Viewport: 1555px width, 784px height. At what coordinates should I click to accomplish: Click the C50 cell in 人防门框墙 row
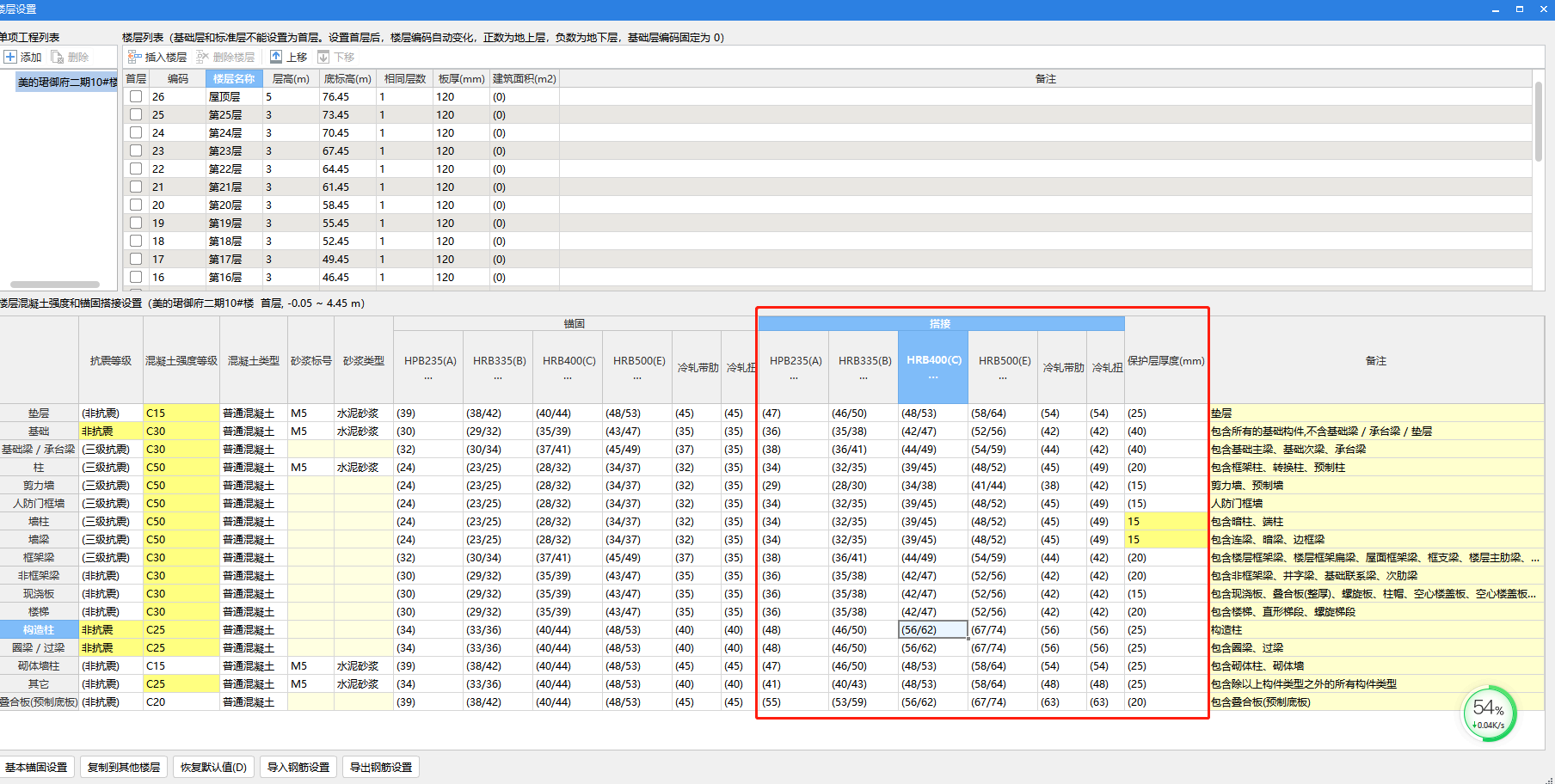pyautogui.click(x=181, y=504)
